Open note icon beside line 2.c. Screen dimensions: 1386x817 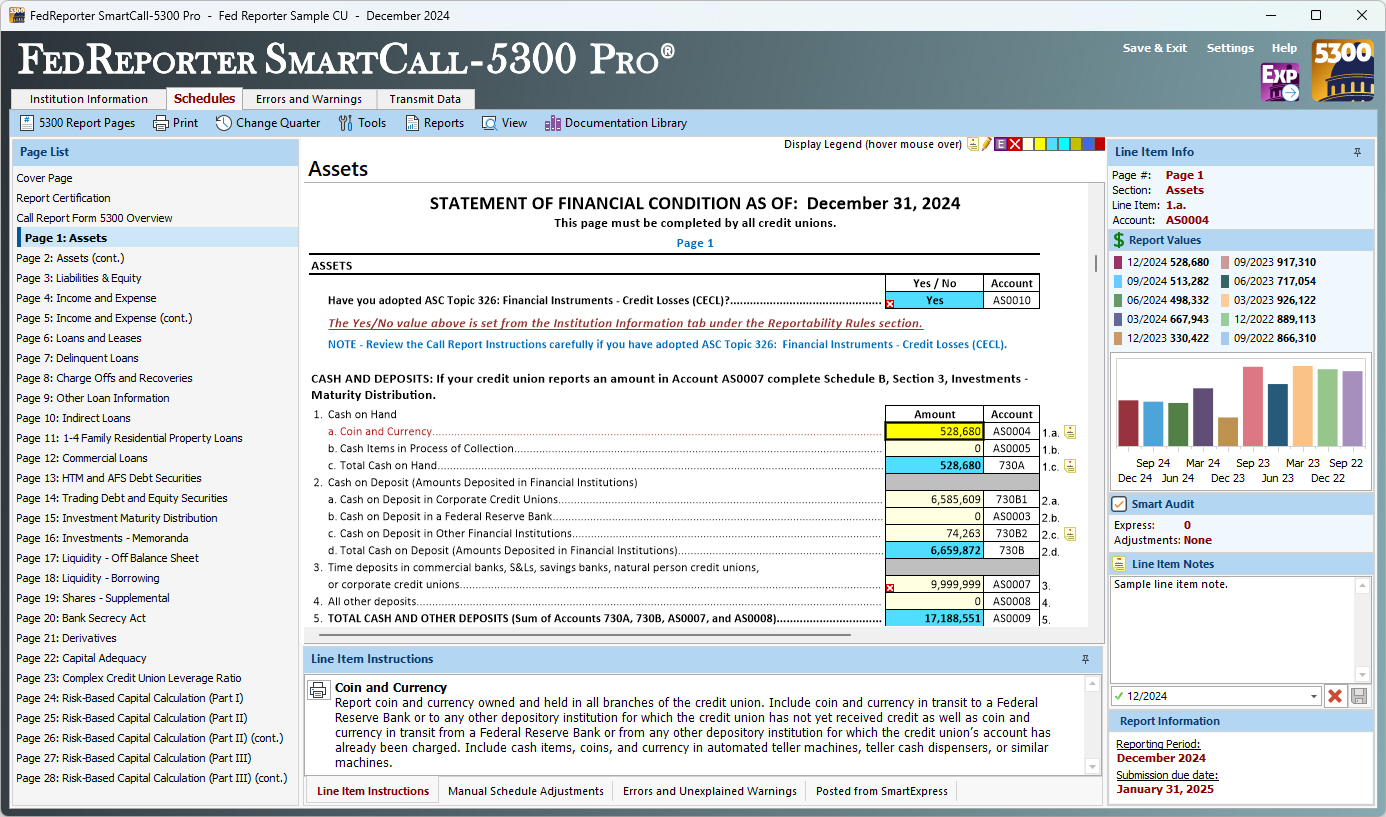click(x=1070, y=534)
